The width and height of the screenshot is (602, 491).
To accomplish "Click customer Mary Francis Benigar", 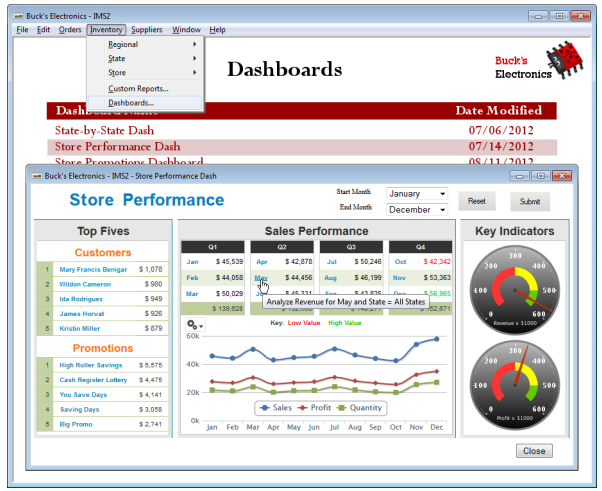I will coord(93,269).
